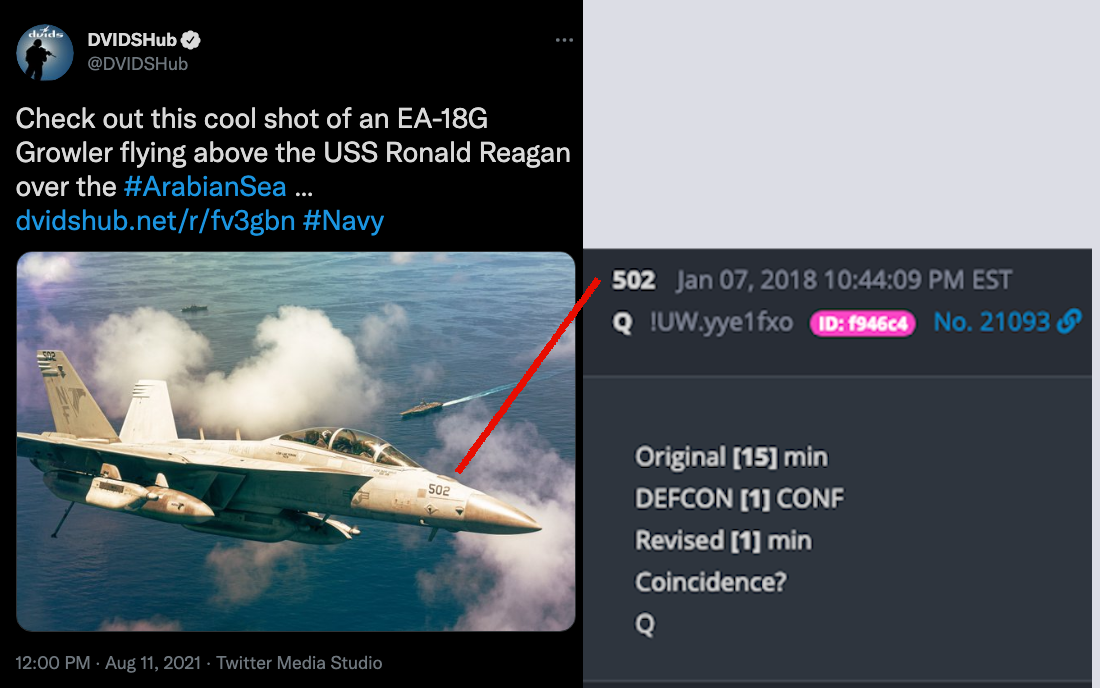Open post No. 21093 link
Image resolution: width=1100 pixels, height=688 pixels.
coord(991,322)
